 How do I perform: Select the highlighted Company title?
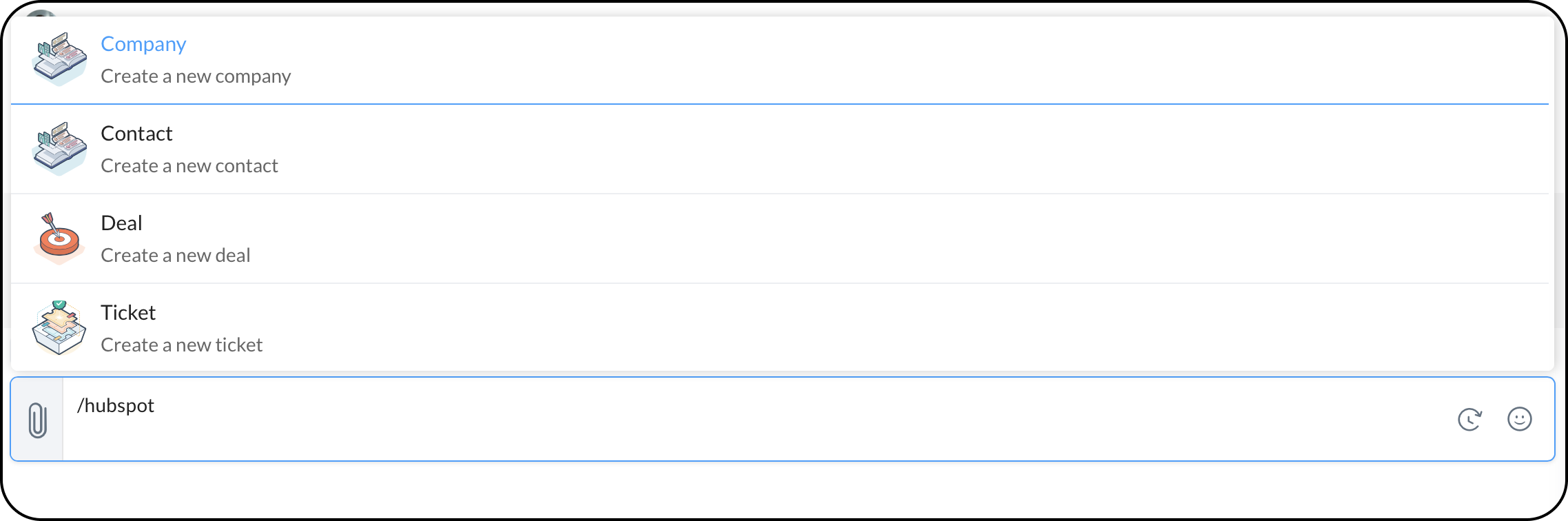click(x=143, y=44)
